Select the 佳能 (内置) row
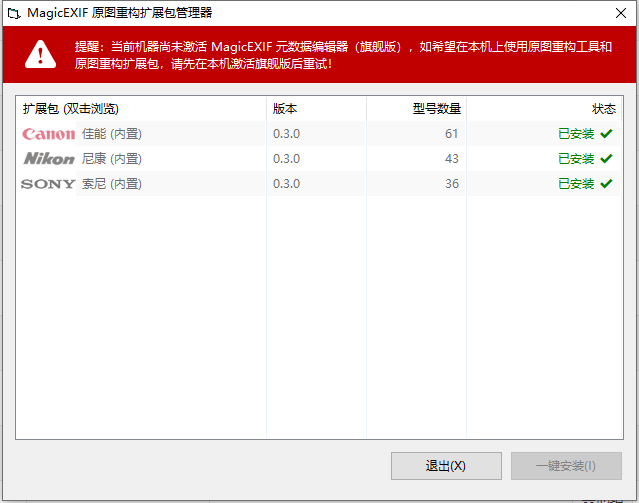Image resolution: width=639 pixels, height=503 pixels. [319, 134]
